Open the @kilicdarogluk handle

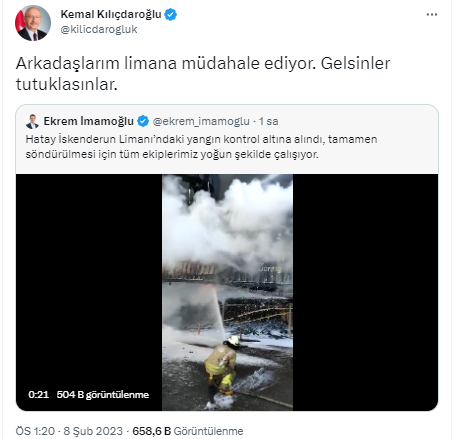(99, 29)
